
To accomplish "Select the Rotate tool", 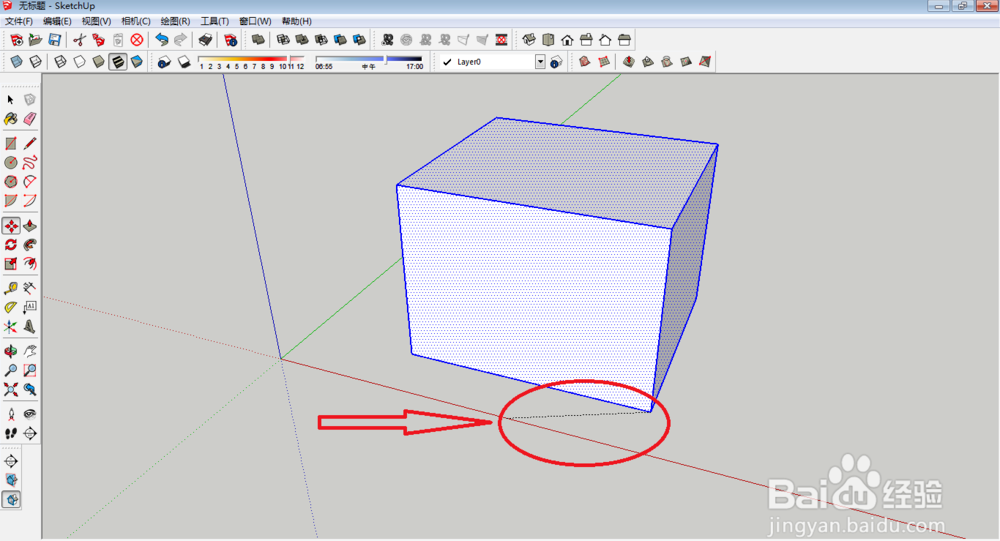I will (10, 245).
